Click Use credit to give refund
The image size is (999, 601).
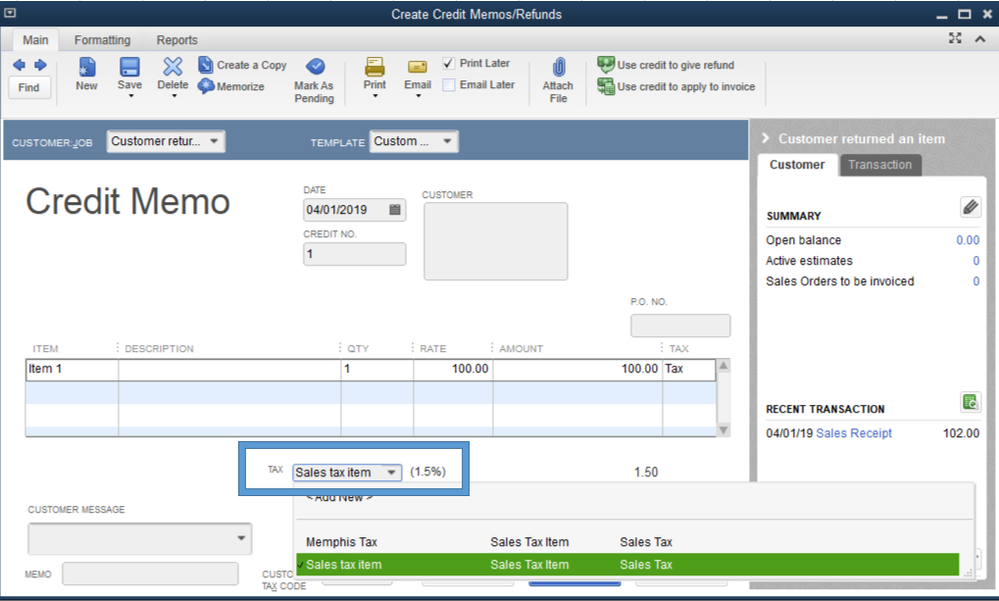(x=666, y=65)
